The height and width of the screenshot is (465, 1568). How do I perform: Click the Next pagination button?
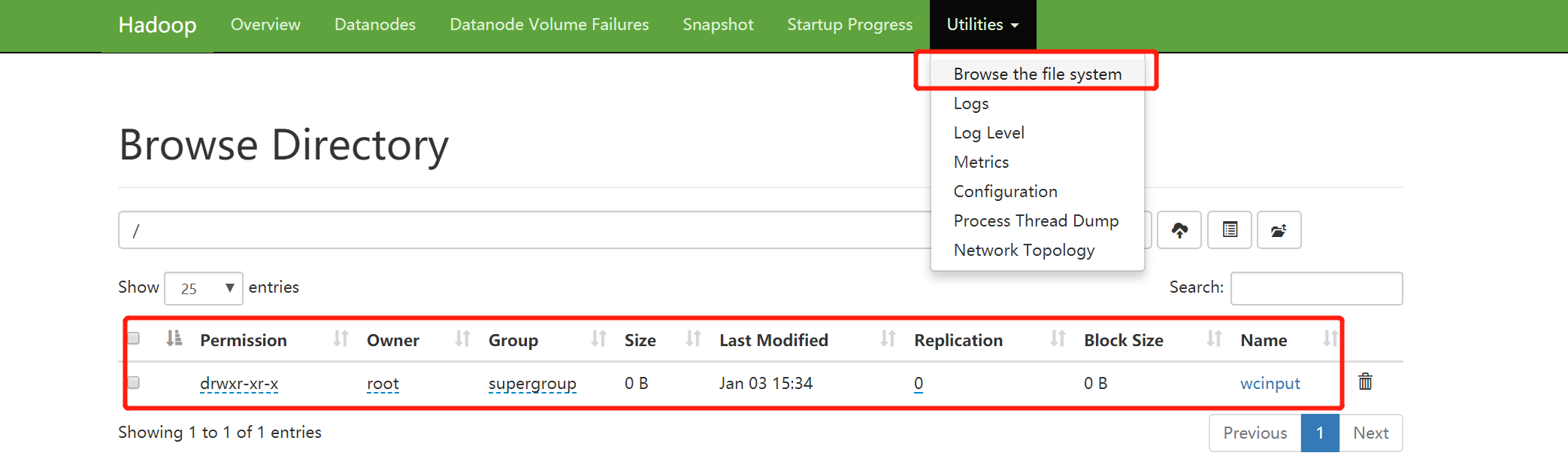[1370, 433]
